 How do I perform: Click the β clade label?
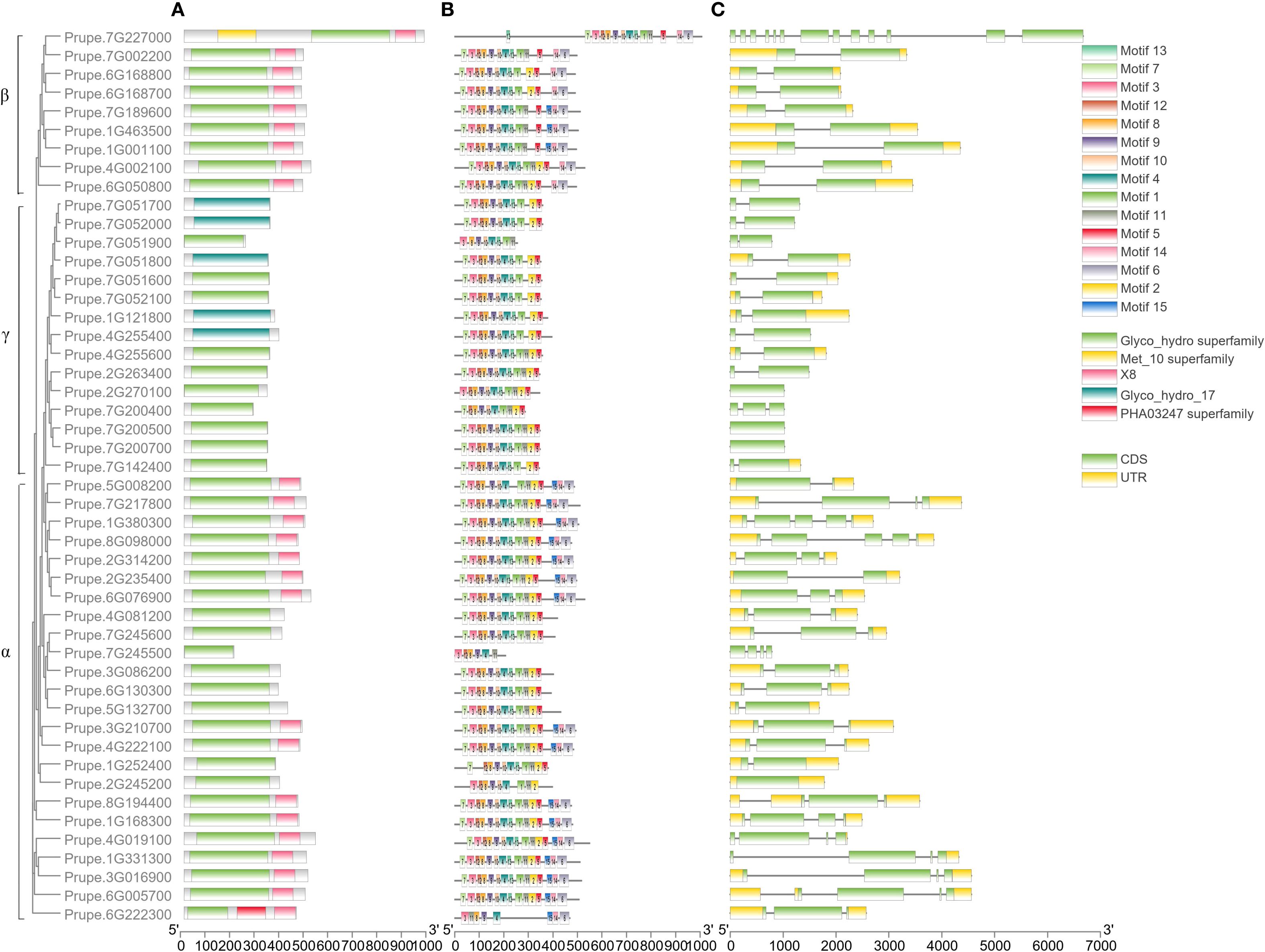5,96
